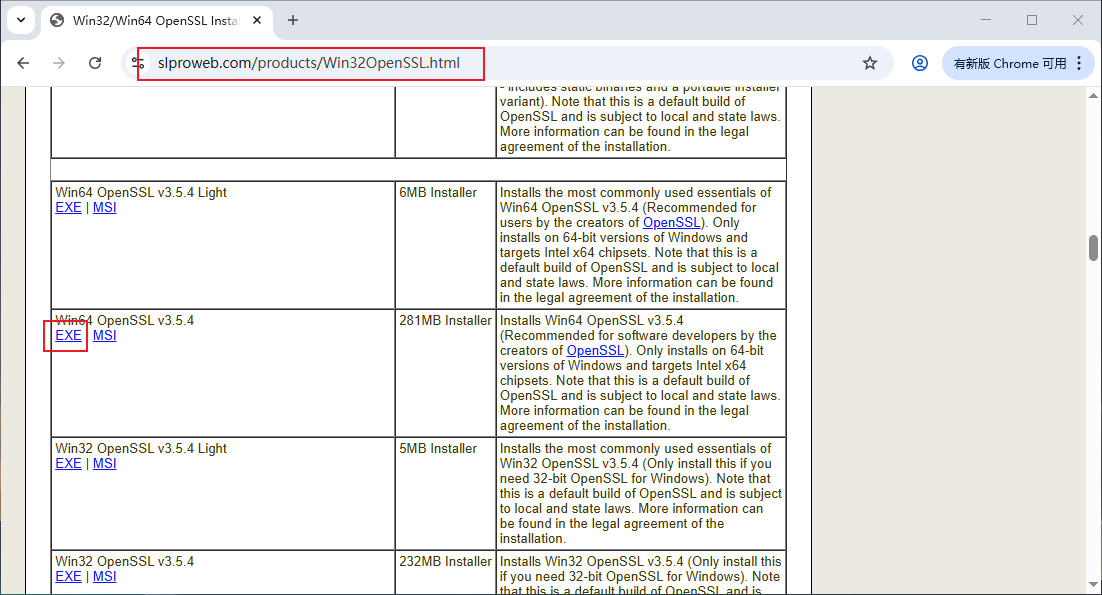Open the Chrome profile icon
The height and width of the screenshot is (595, 1102).
point(920,63)
